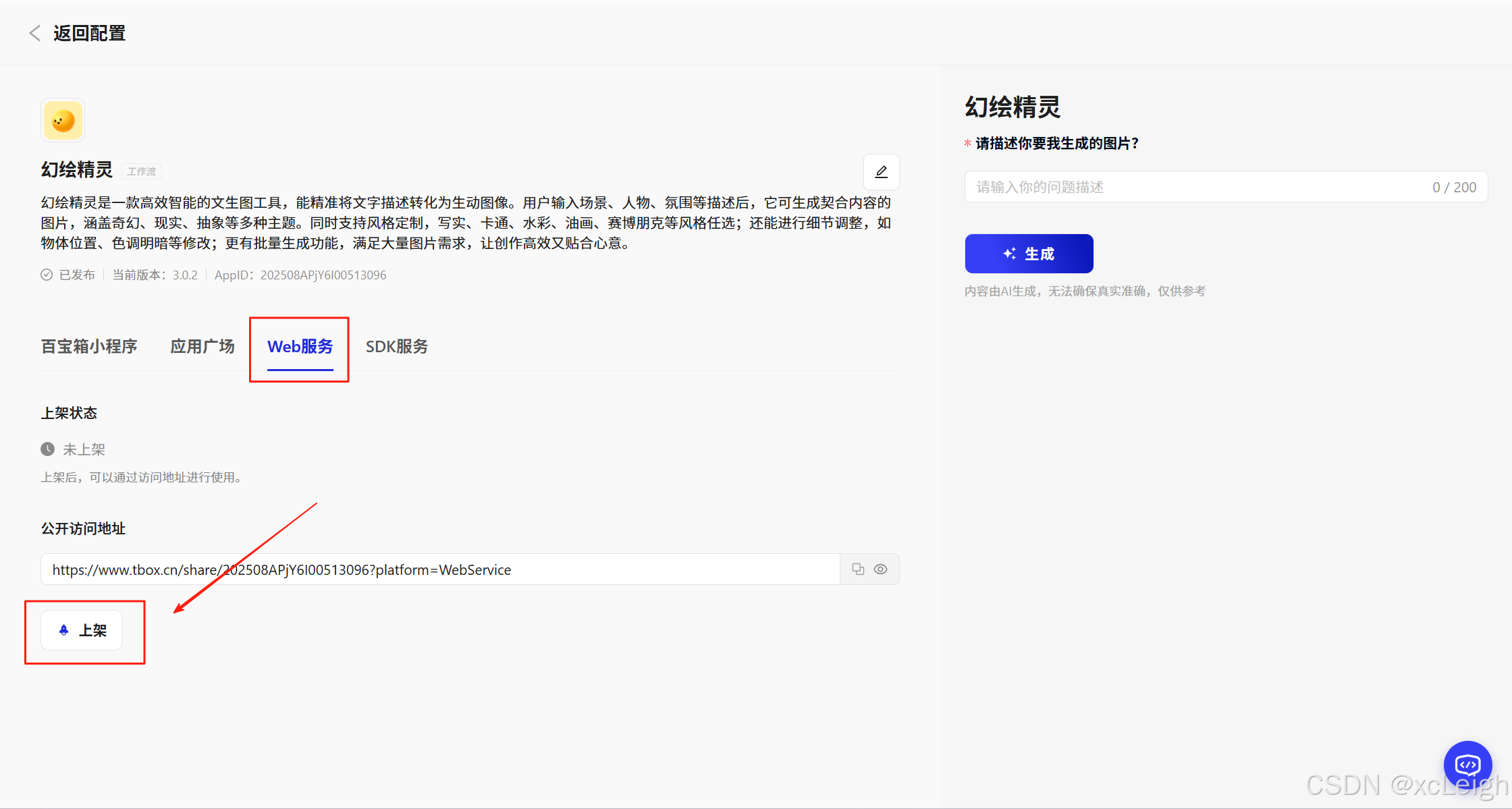Copy the public access URL

(x=858, y=569)
